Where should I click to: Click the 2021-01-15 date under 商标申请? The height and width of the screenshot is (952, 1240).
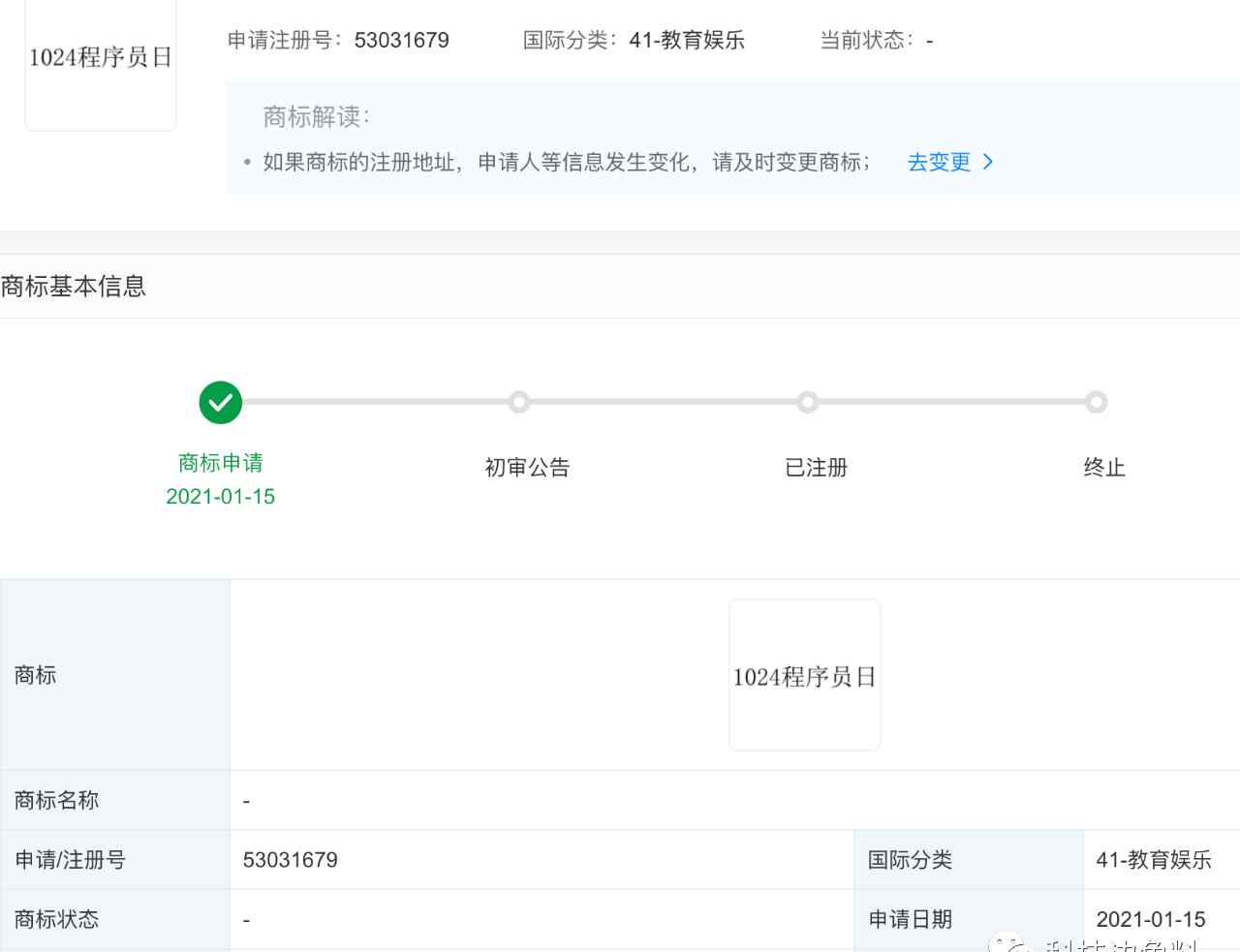click(x=221, y=497)
